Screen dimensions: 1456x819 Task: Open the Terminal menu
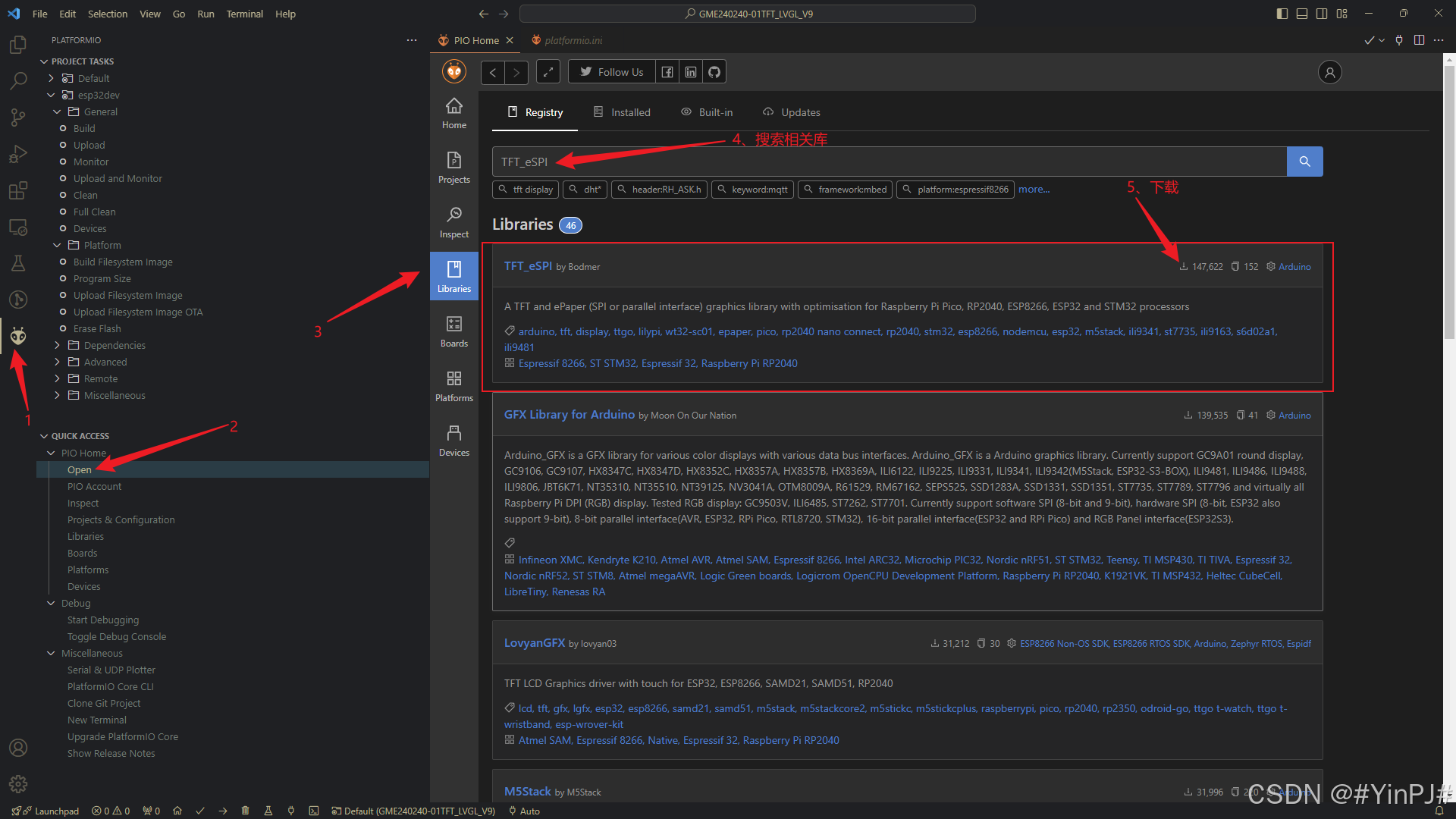[x=244, y=14]
